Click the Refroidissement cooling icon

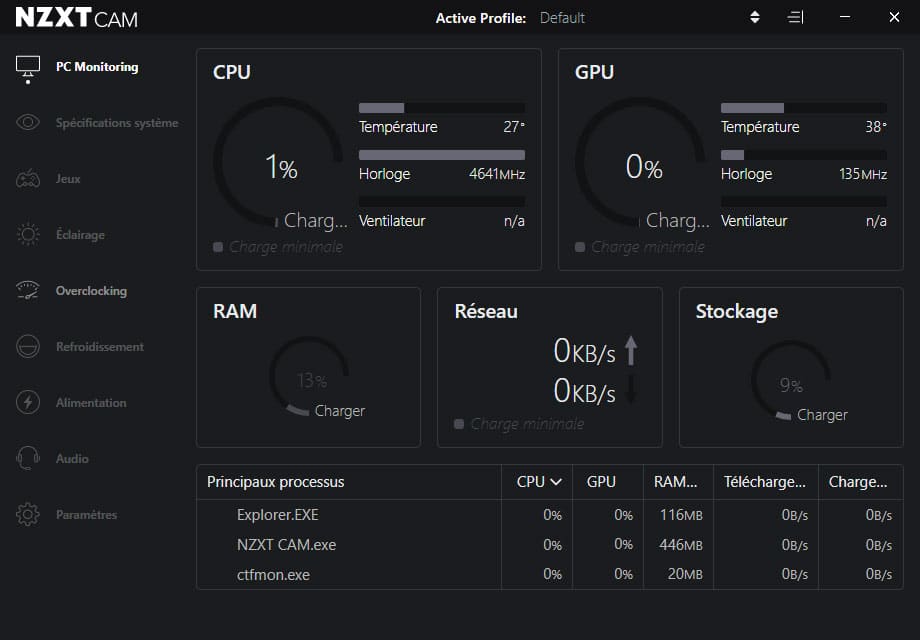pyautogui.click(x=28, y=347)
